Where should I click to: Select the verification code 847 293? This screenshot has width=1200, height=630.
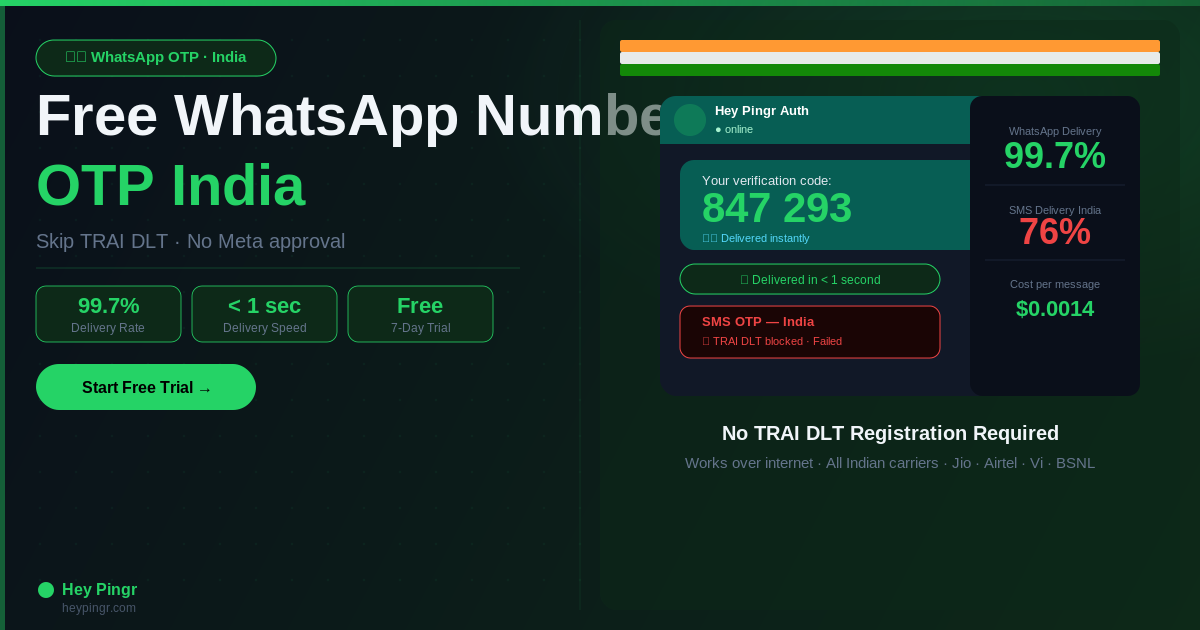(x=777, y=208)
